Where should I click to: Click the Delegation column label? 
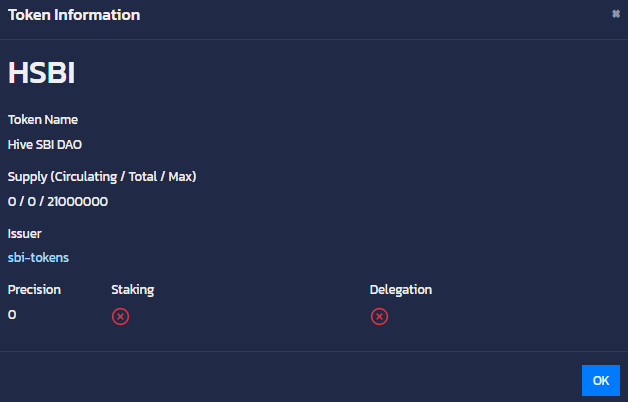[x=401, y=289]
